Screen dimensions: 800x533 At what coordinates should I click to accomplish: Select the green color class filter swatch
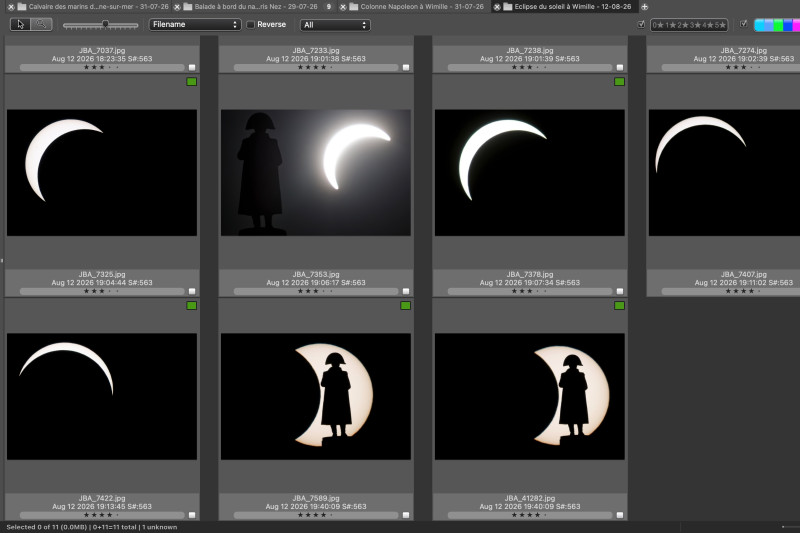click(778, 24)
